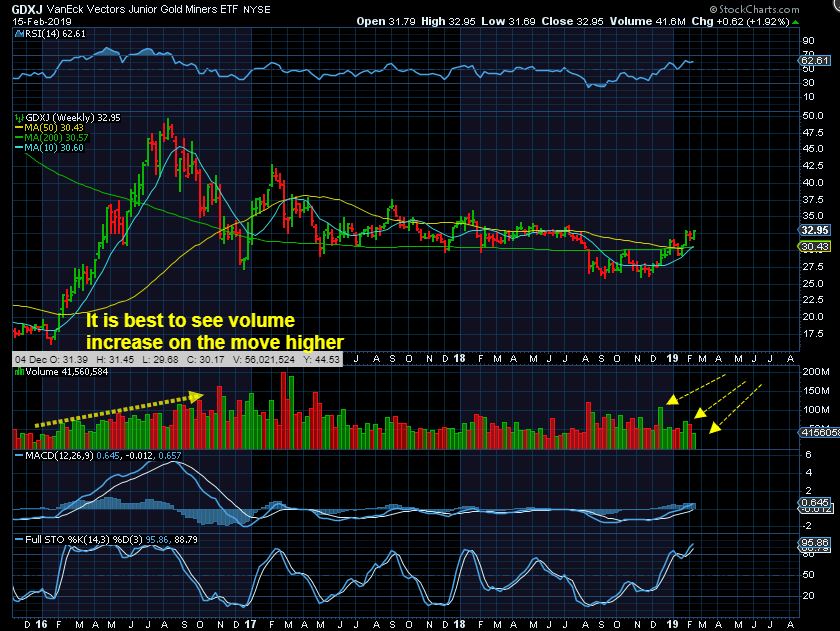Click year 18 on the axis above Volume panel
840x631 pixels.
point(459,358)
